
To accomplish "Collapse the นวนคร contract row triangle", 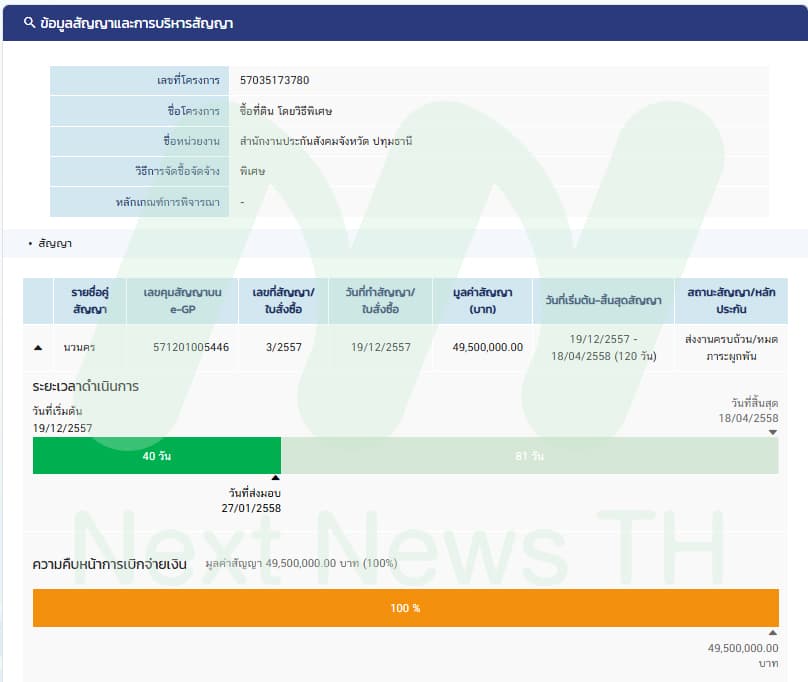I will pos(38,347).
